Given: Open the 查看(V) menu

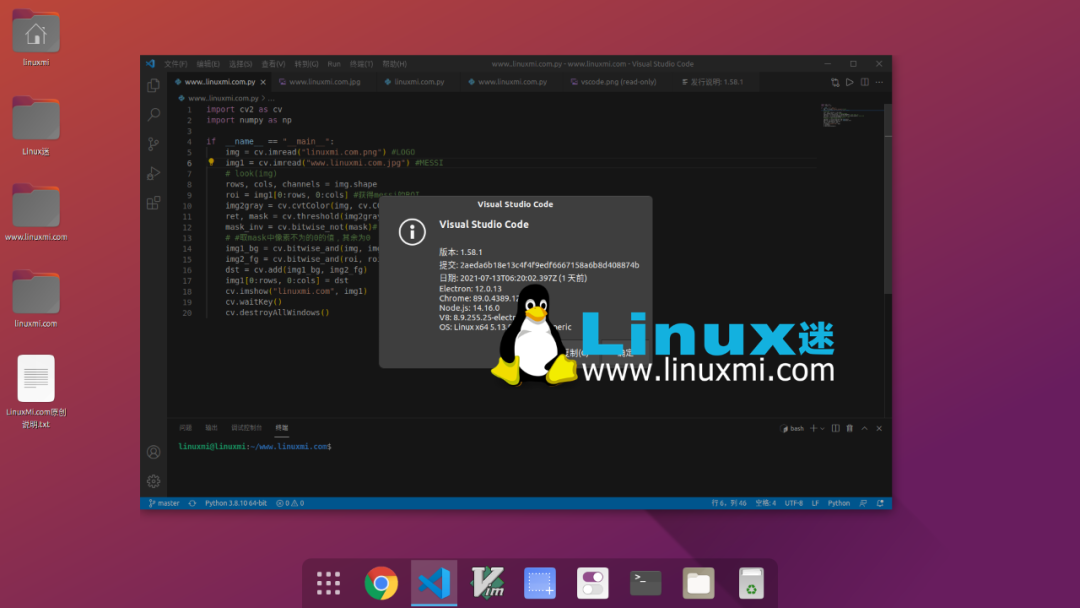Looking at the screenshot, I should pyautogui.click(x=273, y=64).
